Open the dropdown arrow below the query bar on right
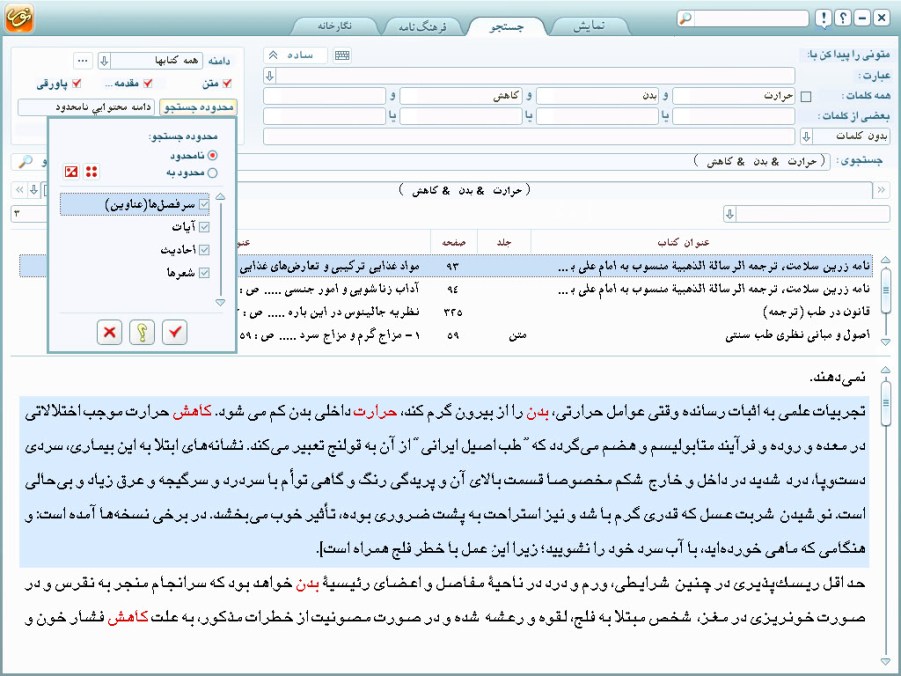 (730, 214)
